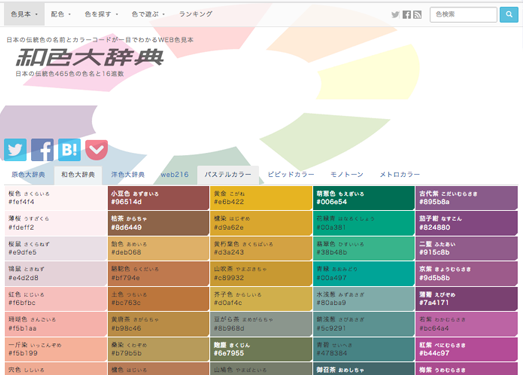
Task: Select the #895b8a 古代紫 swatch
Action: 467,198
